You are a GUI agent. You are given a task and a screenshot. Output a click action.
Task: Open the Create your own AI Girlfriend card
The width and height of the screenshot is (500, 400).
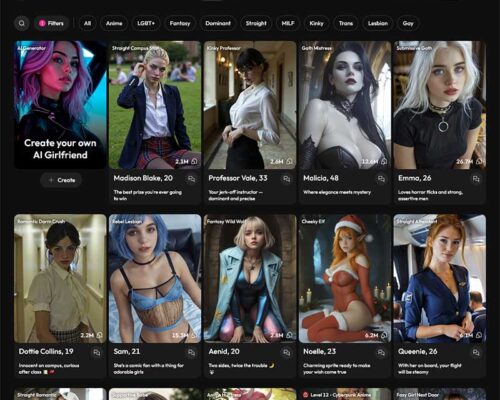coord(60,105)
